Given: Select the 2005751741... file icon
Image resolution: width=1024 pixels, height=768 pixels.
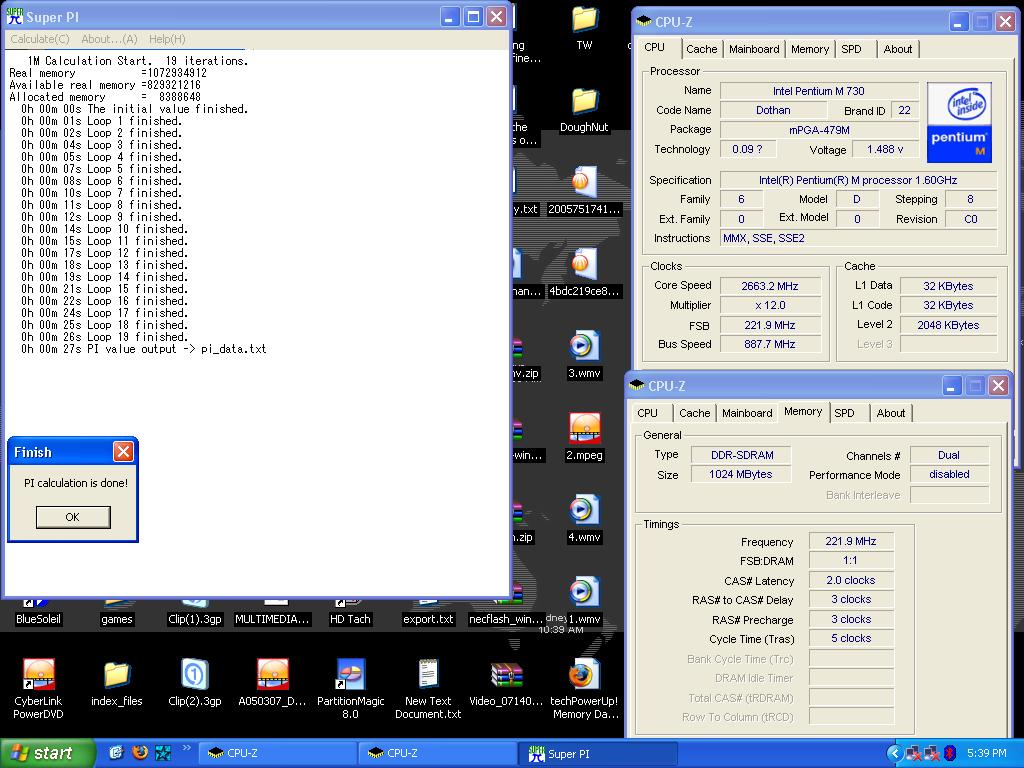Looking at the screenshot, I should click(x=584, y=183).
